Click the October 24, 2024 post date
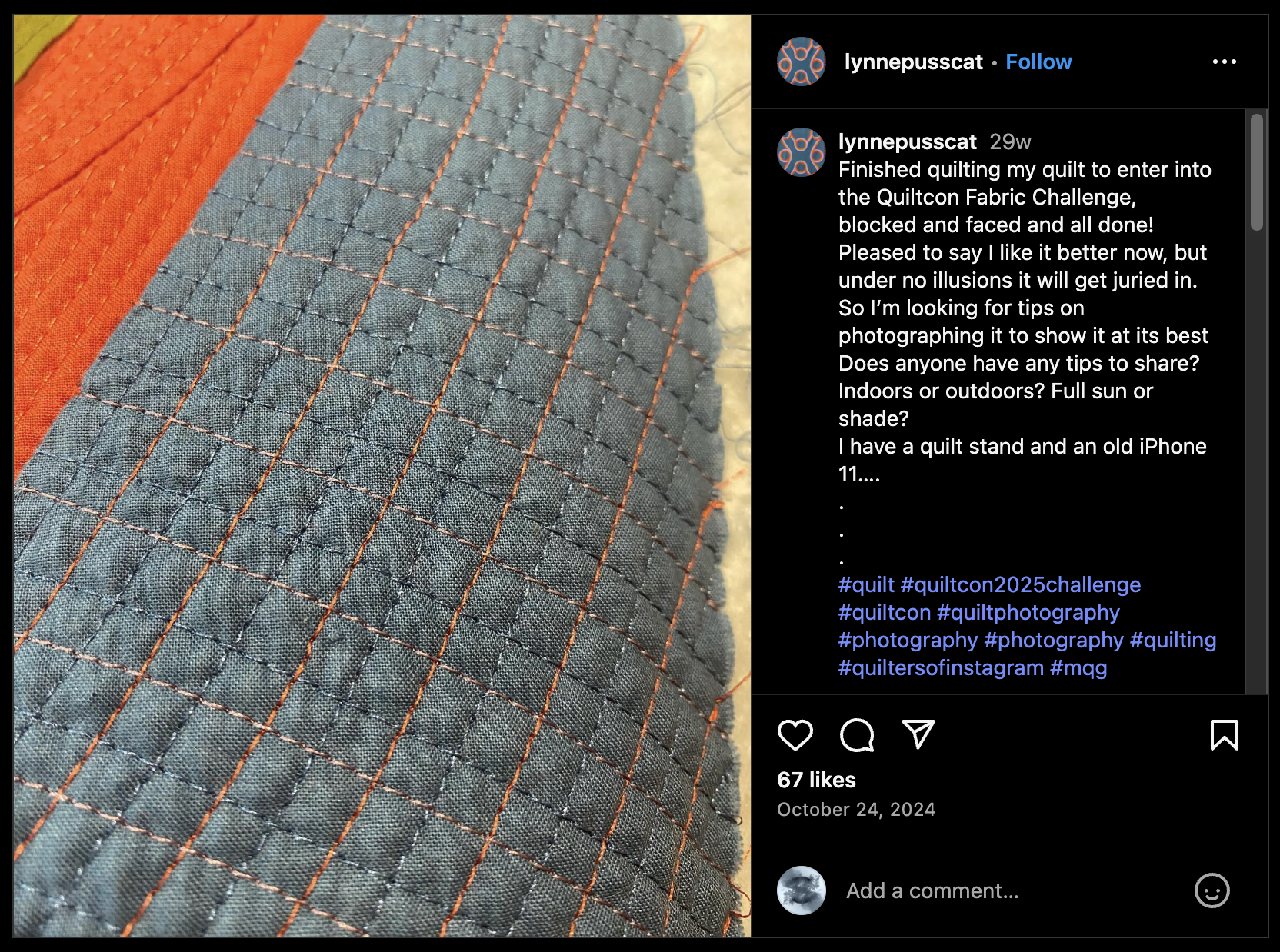The image size is (1280, 952). [856, 810]
